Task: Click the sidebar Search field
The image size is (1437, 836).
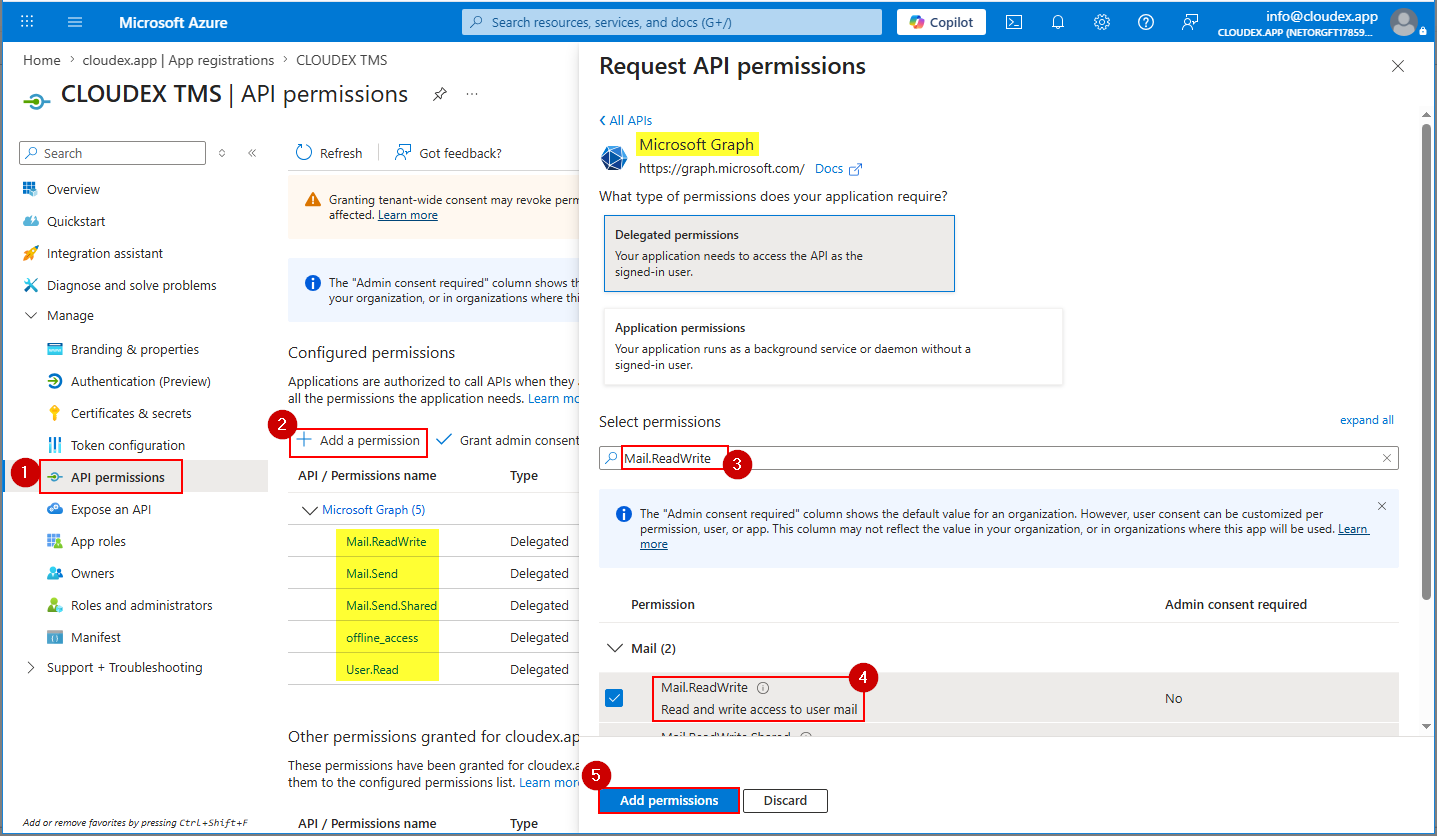Action: [x=112, y=153]
